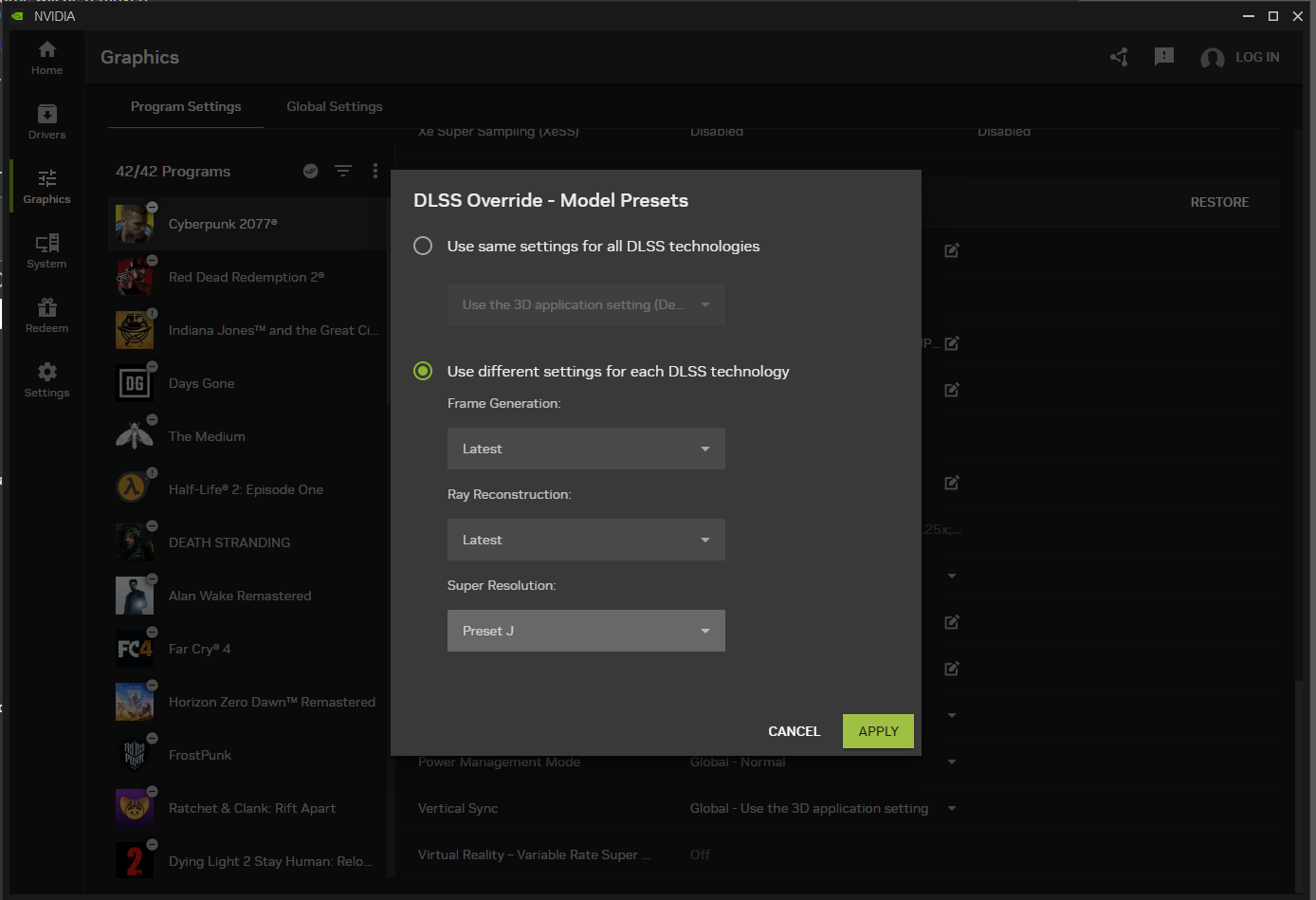Open the disabled 3D application setting dropdown
The height and width of the screenshot is (900, 1316).
tap(586, 304)
